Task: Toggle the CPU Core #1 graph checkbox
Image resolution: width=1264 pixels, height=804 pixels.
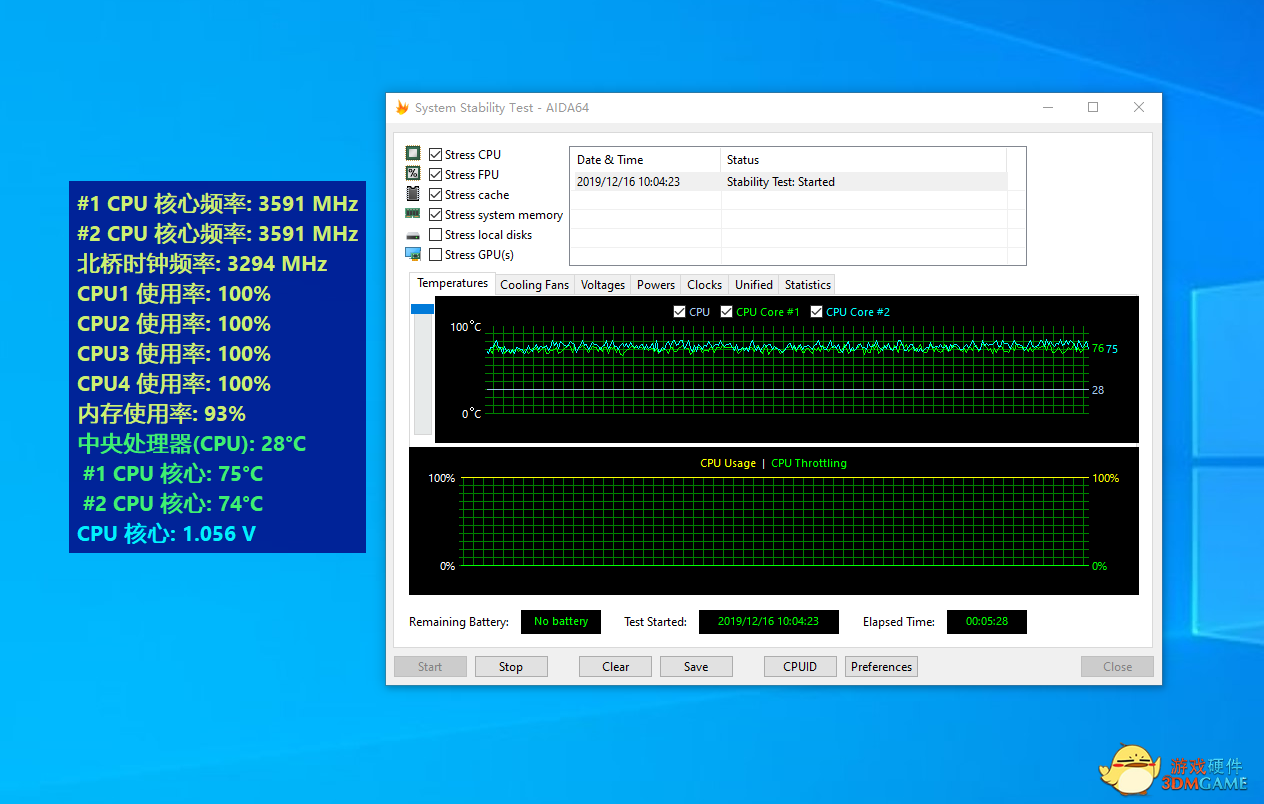Action: [727, 312]
